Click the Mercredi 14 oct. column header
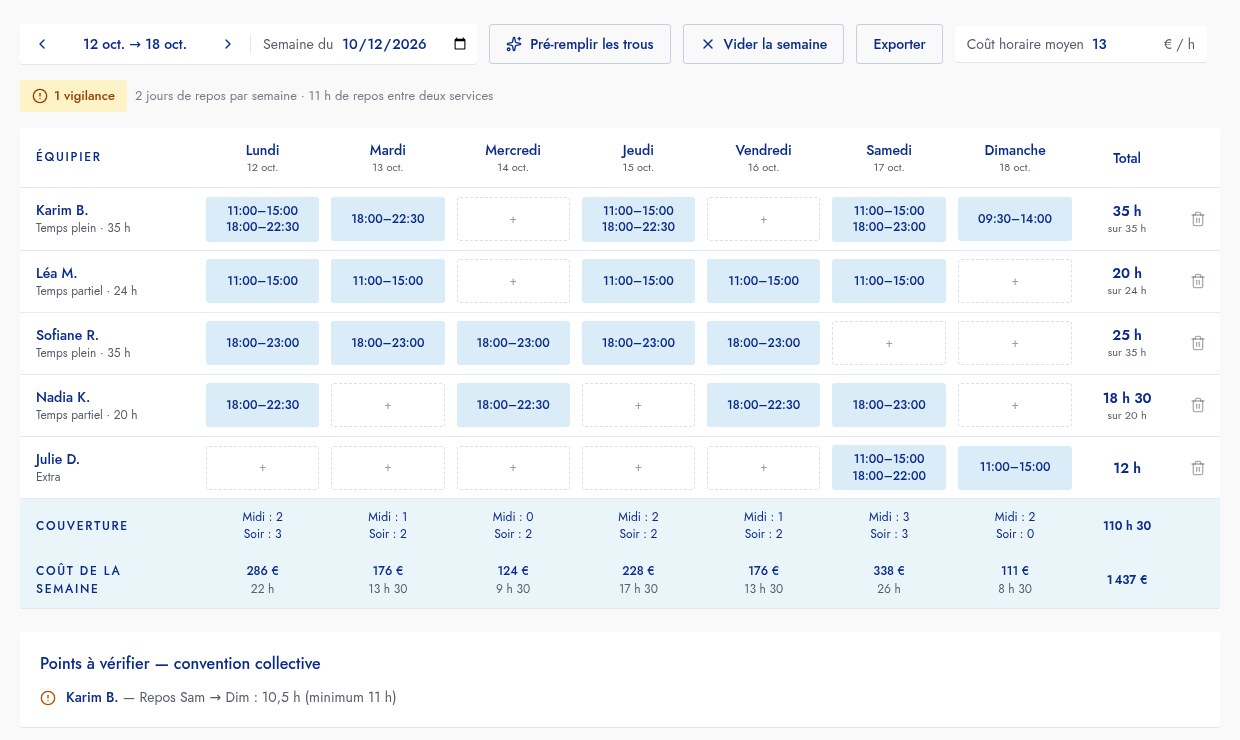This screenshot has width=1240, height=740. [x=513, y=157]
